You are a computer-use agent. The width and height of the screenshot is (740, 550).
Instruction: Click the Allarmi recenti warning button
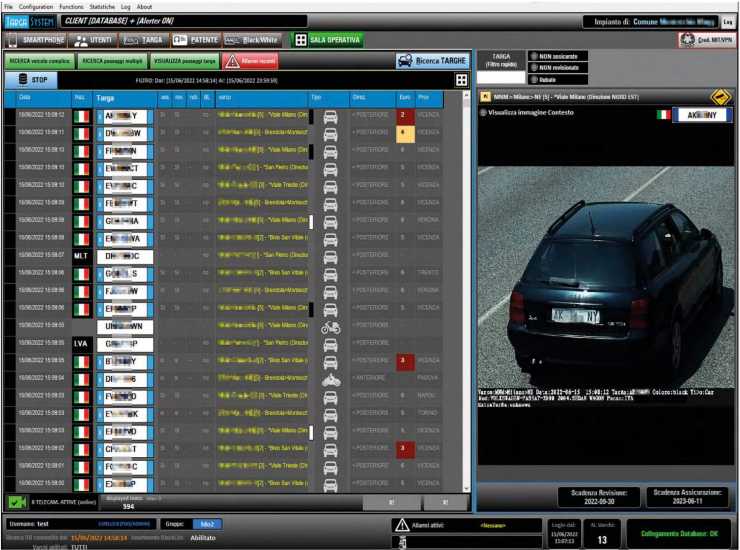click(250, 61)
